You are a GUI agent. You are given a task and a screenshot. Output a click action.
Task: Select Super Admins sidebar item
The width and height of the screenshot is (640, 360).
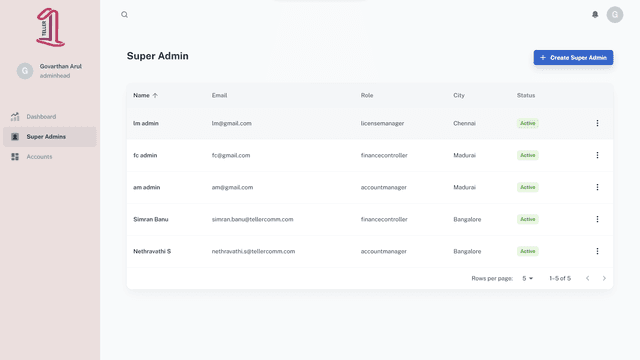(x=50, y=137)
